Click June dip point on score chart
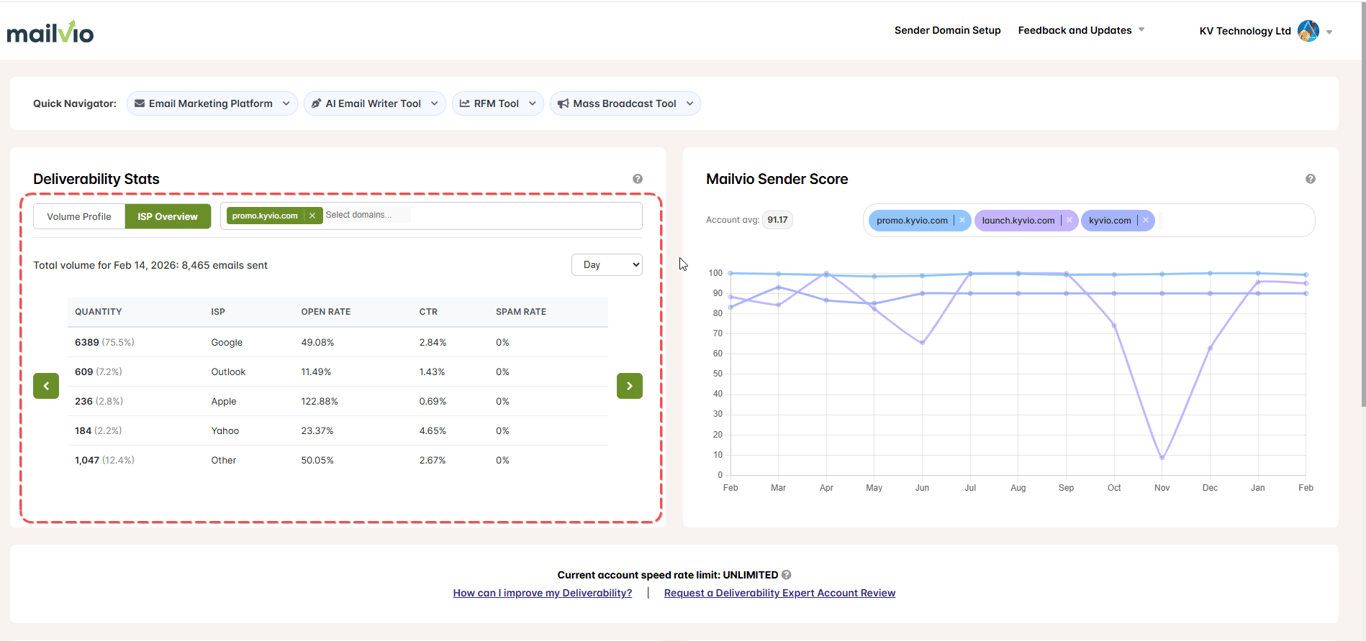 point(922,343)
